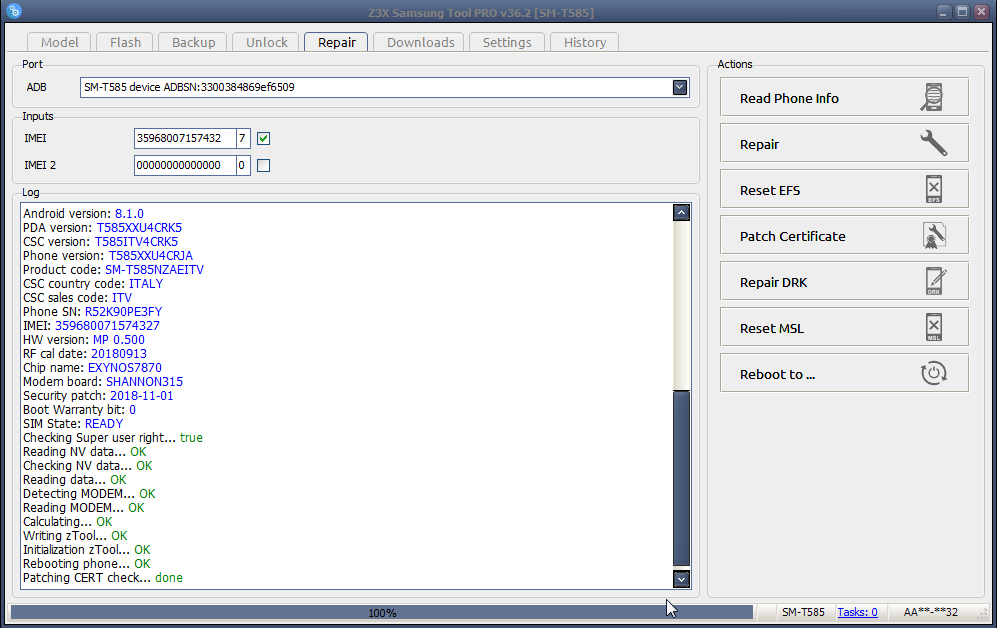Click PDA version T585XXU4CRK5 in log
Image resolution: width=997 pixels, height=628 pixels.
coord(102,228)
